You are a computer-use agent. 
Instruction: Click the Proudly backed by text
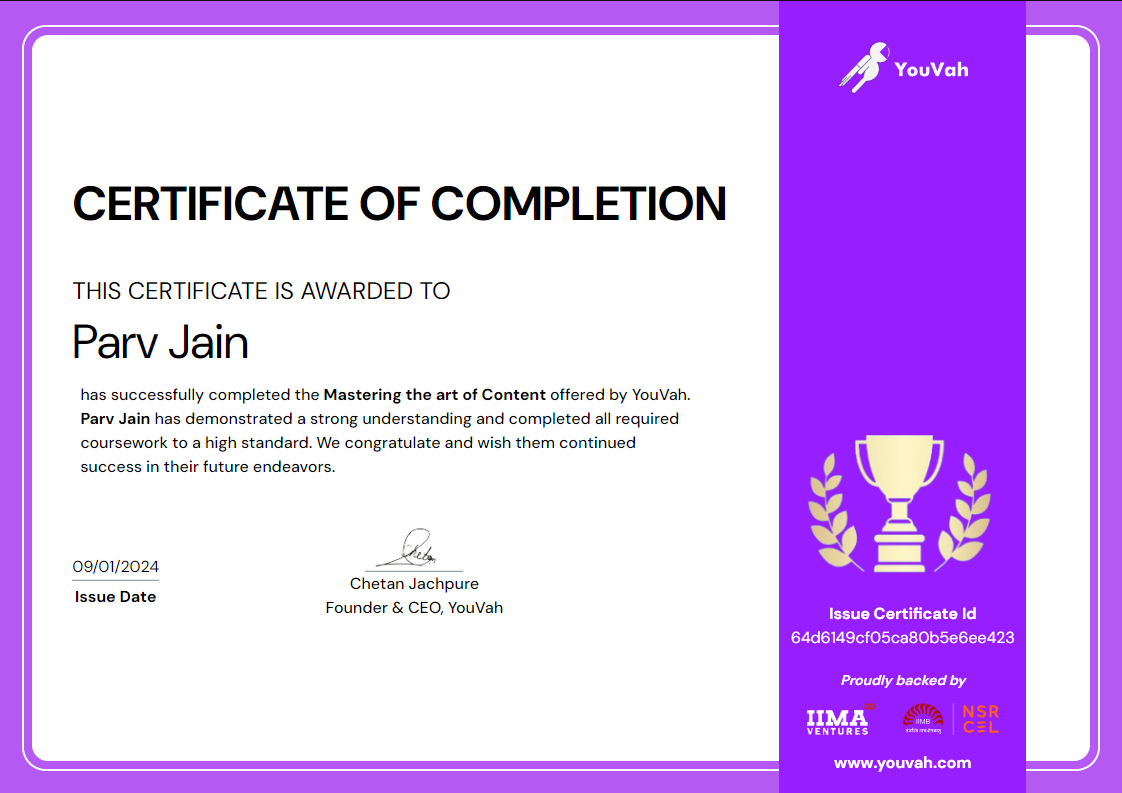click(903, 680)
